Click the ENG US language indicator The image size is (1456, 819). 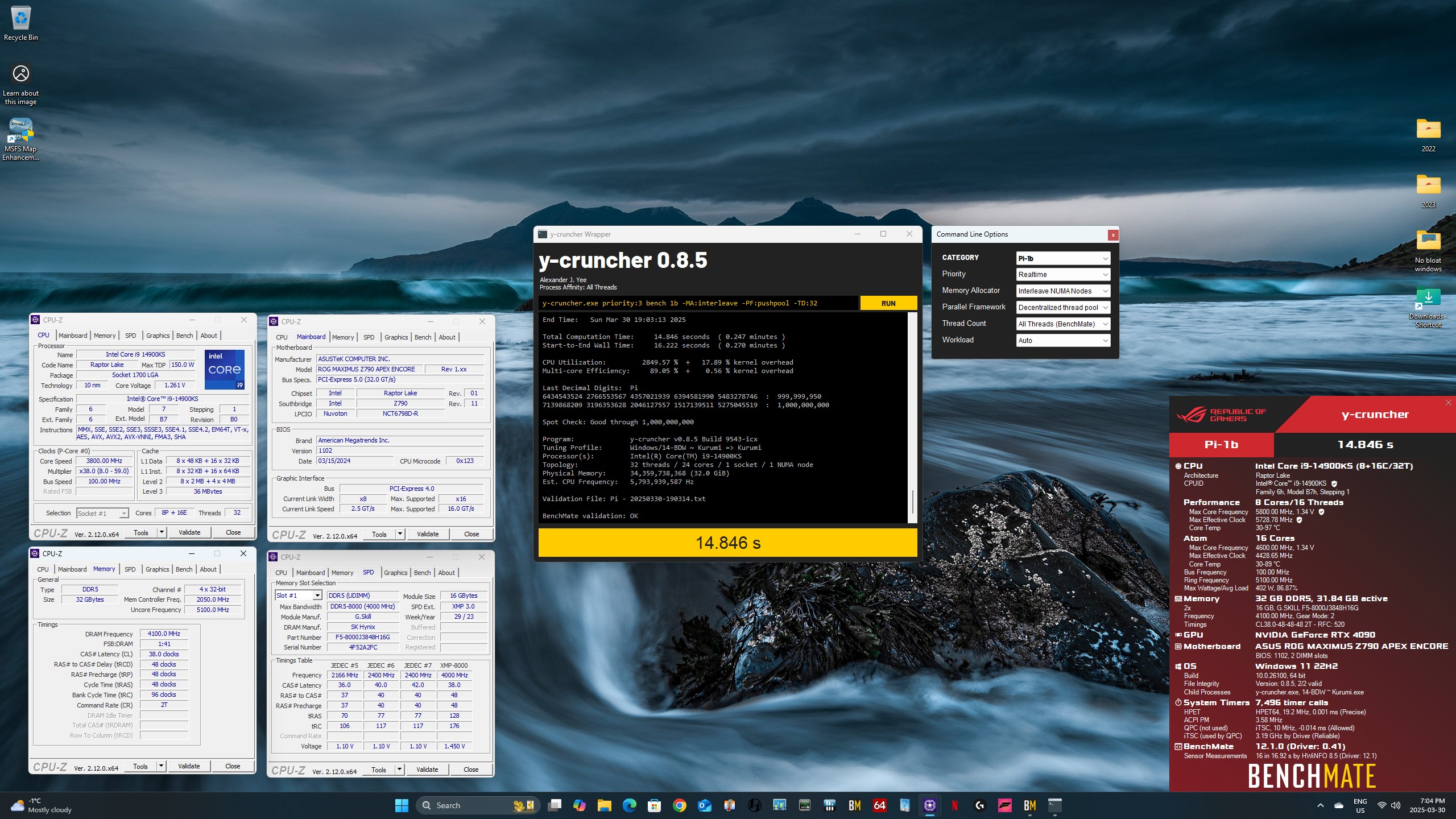point(1360,805)
